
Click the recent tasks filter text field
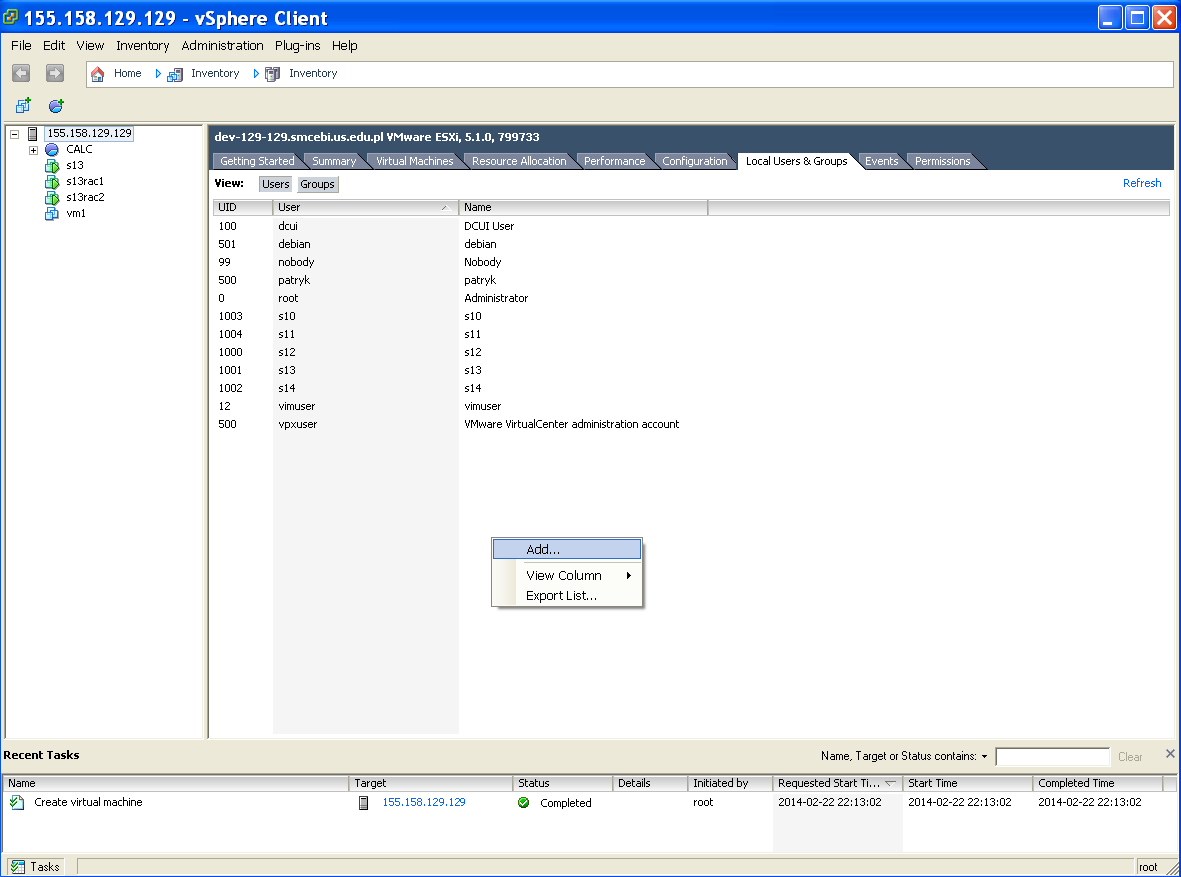1052,756
